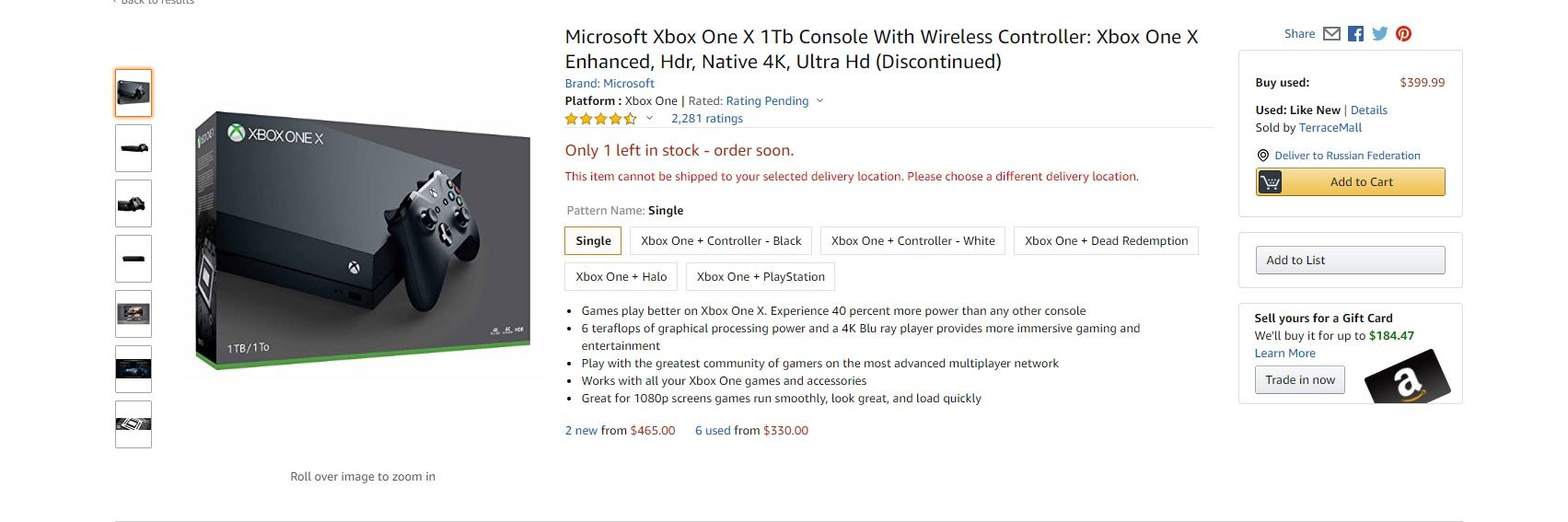The image size is (1568, 522).
Task: Open the Add to List dropdown
Action: point(1350,261)
